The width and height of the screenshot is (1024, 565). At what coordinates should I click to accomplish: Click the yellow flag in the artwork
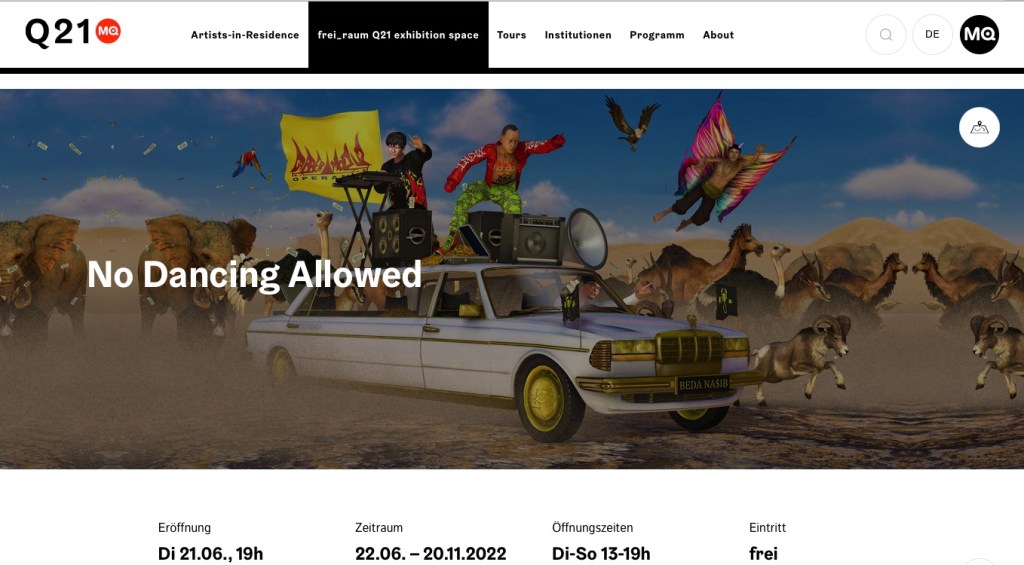pyautogui.click(x=331, y=155)
